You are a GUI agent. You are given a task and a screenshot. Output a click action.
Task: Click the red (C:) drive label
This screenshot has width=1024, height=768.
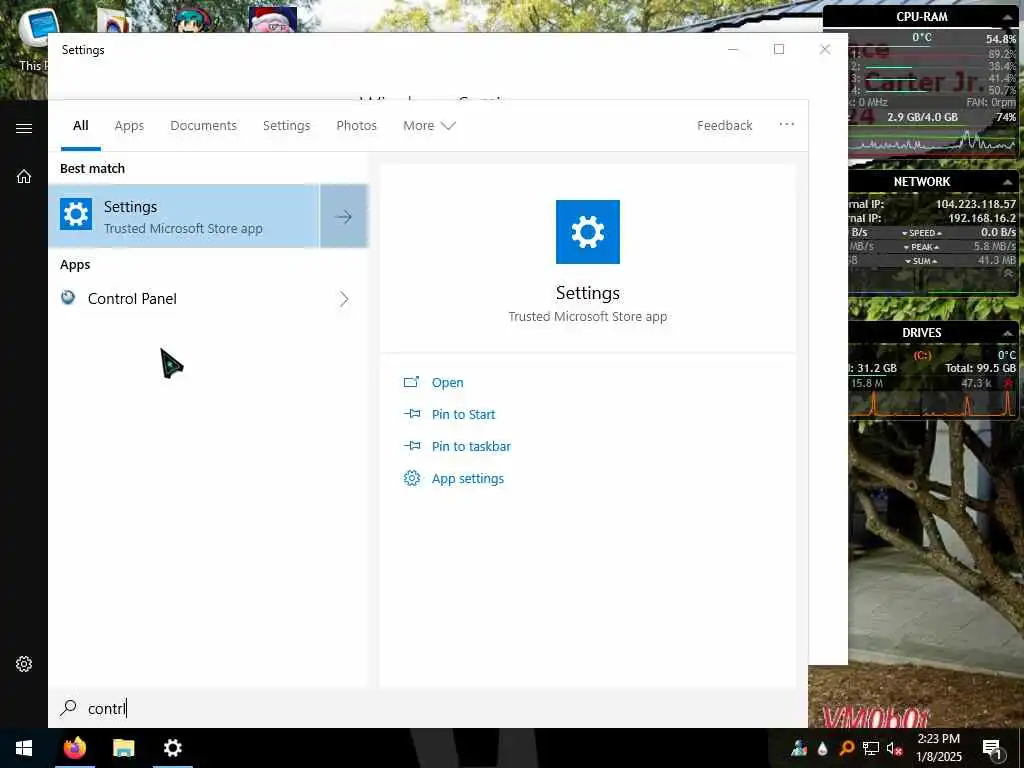[922, 355]
